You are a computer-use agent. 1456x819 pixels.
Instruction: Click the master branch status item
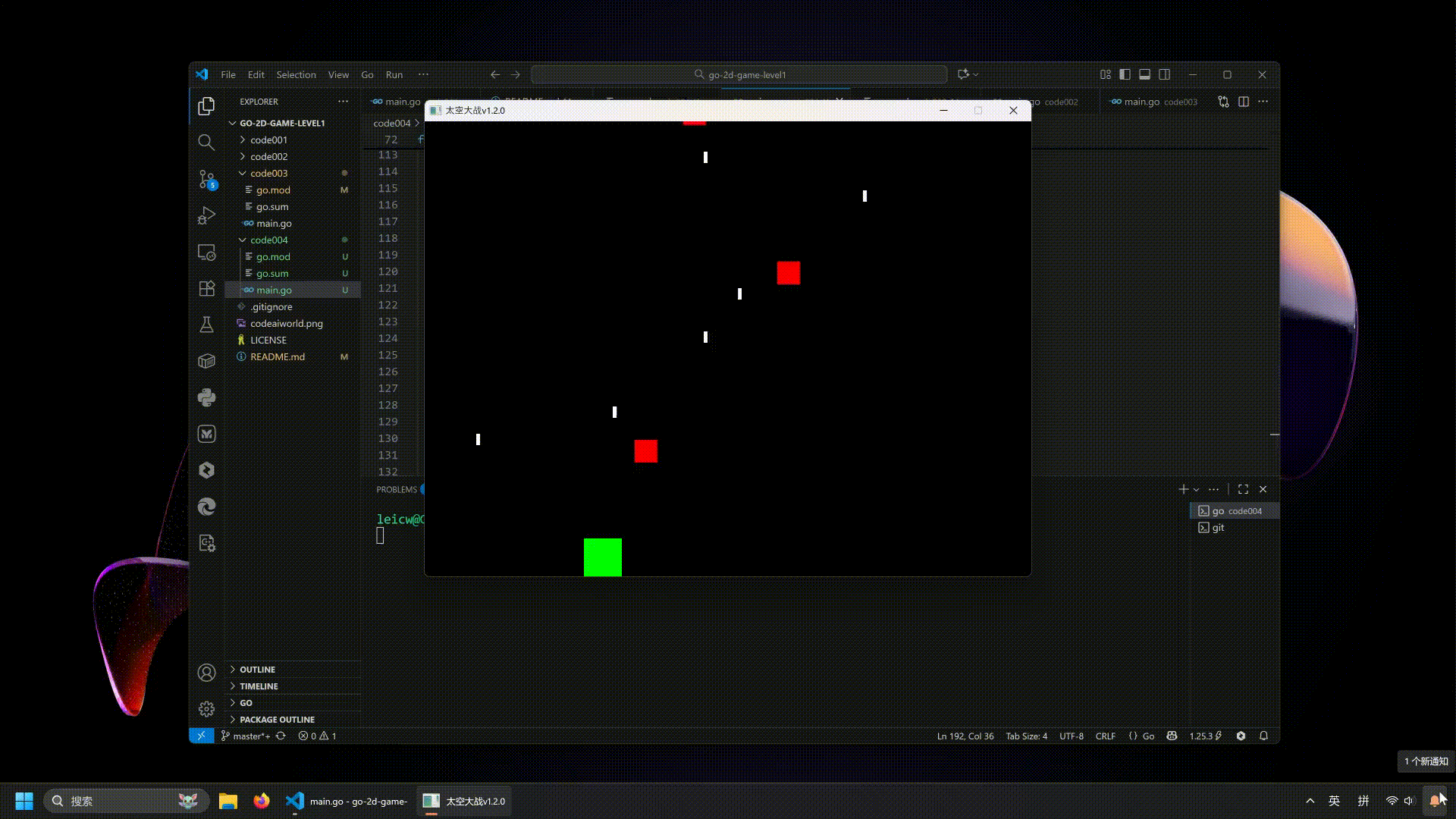[246, 736]
